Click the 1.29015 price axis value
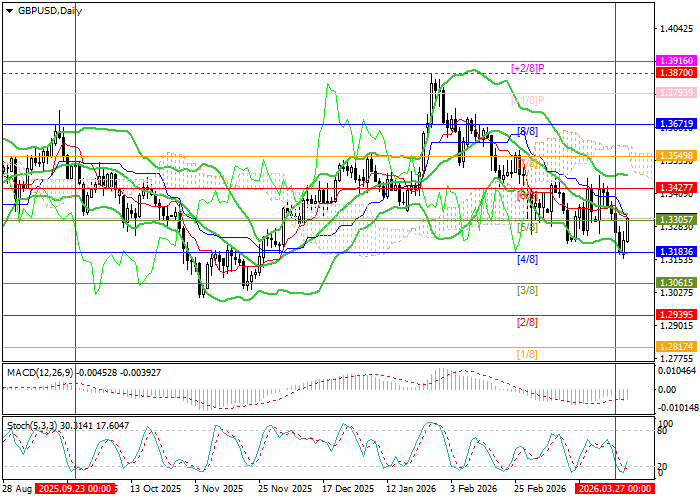This screenshot has height=500, width=700. (676, 325)
